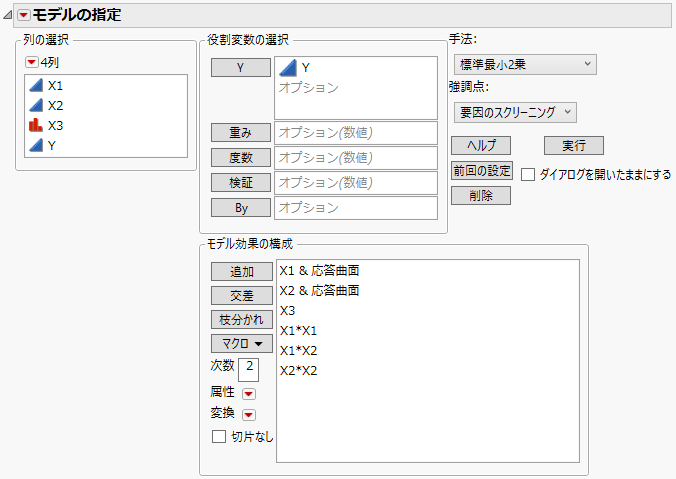Toggle the ダイアログを開いたままにする checkbox
Image resolution: width=676 pixels, height=479 pixels.
click(528, 174)
